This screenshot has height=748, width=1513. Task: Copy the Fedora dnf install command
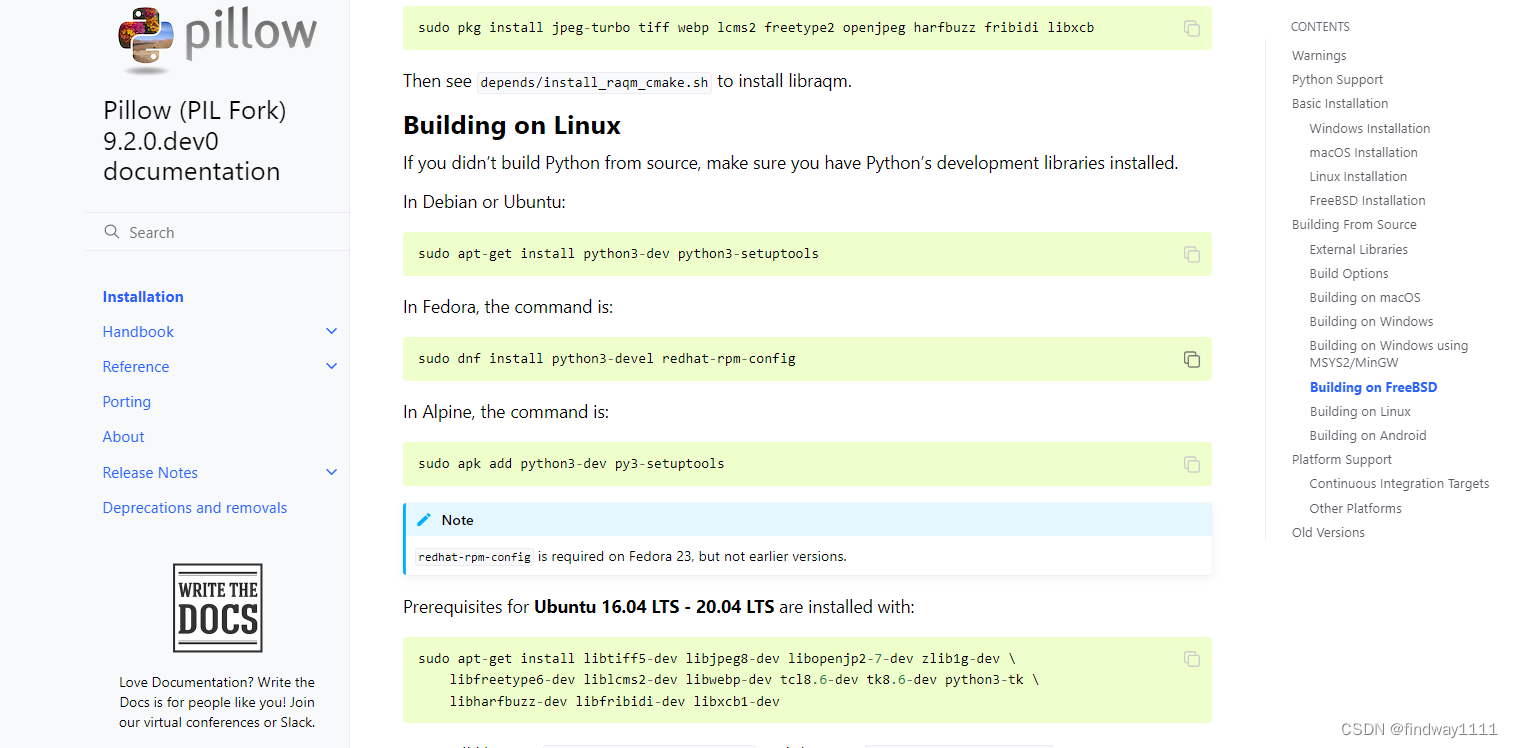[1191, 359]
